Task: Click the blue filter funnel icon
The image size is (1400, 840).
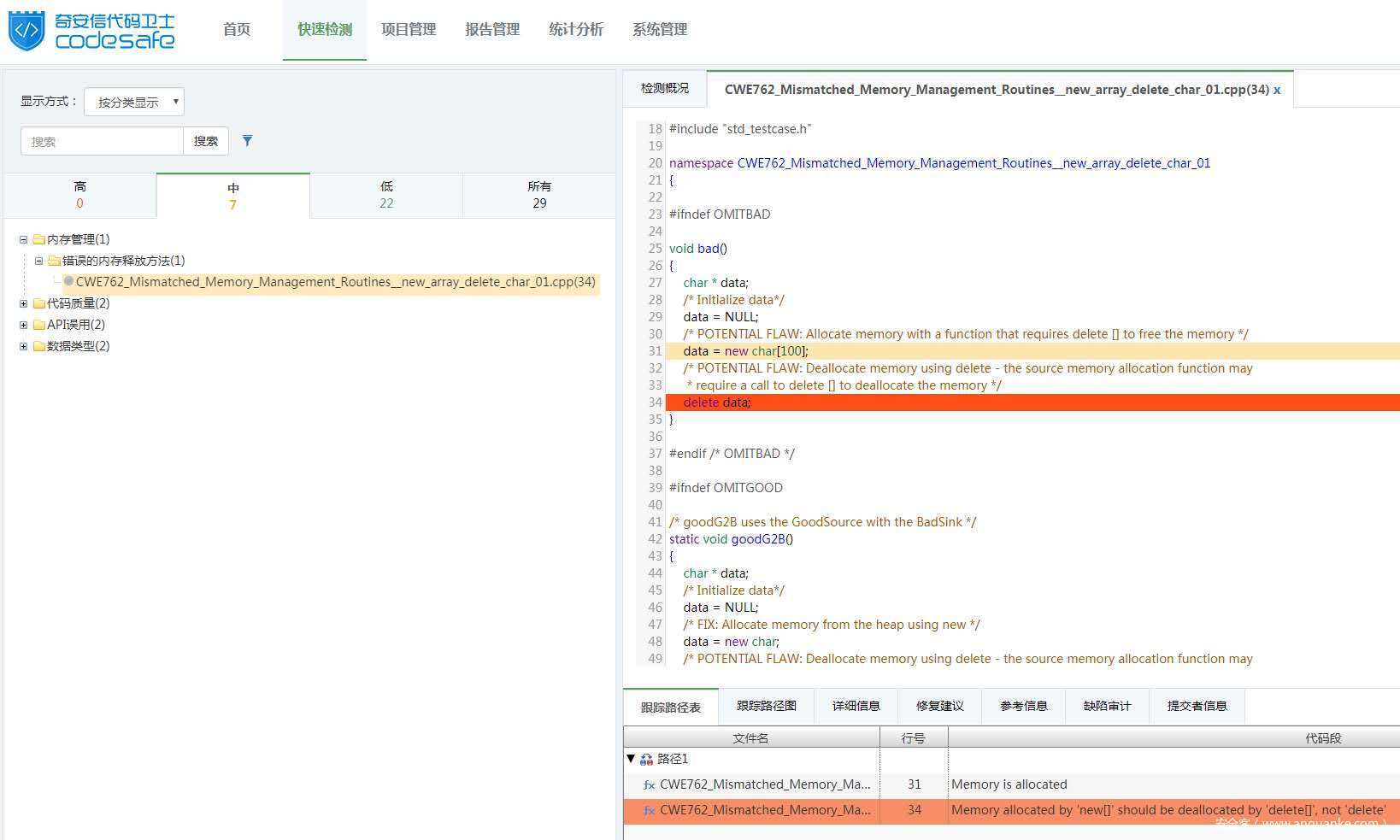Action: click(x=247, y=141)
